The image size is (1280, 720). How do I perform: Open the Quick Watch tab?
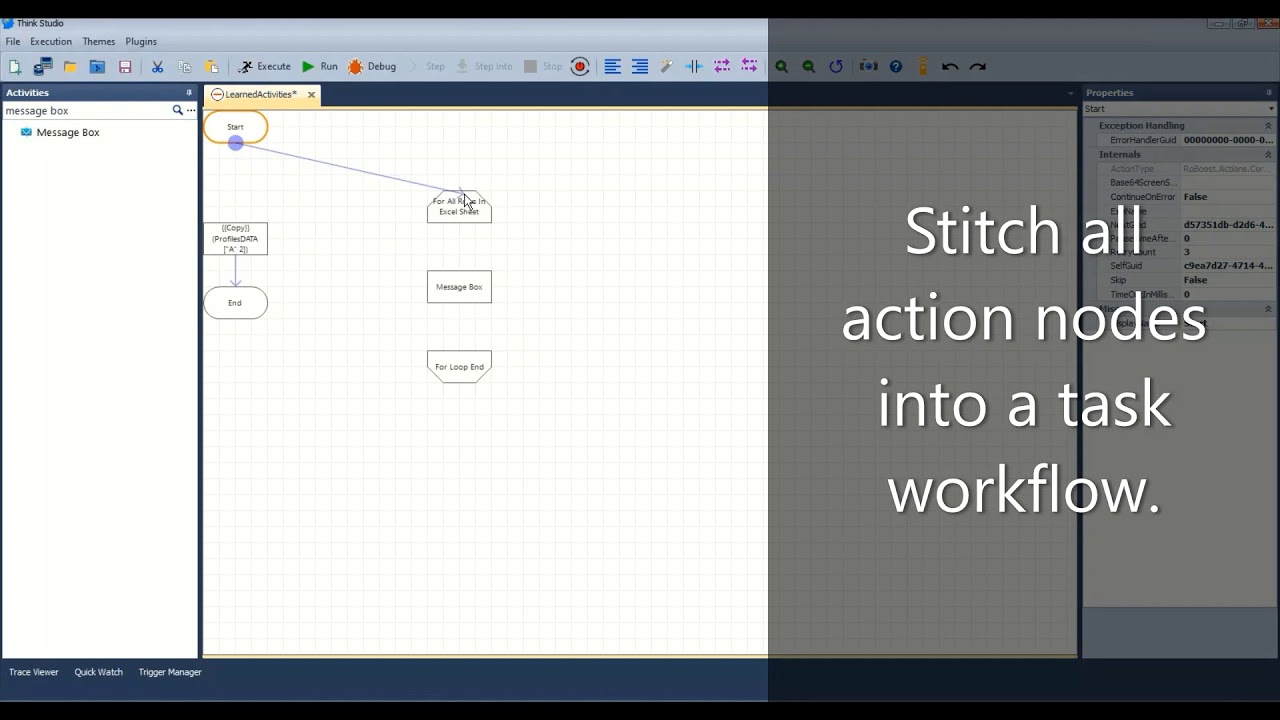click(x=99, y=672)
